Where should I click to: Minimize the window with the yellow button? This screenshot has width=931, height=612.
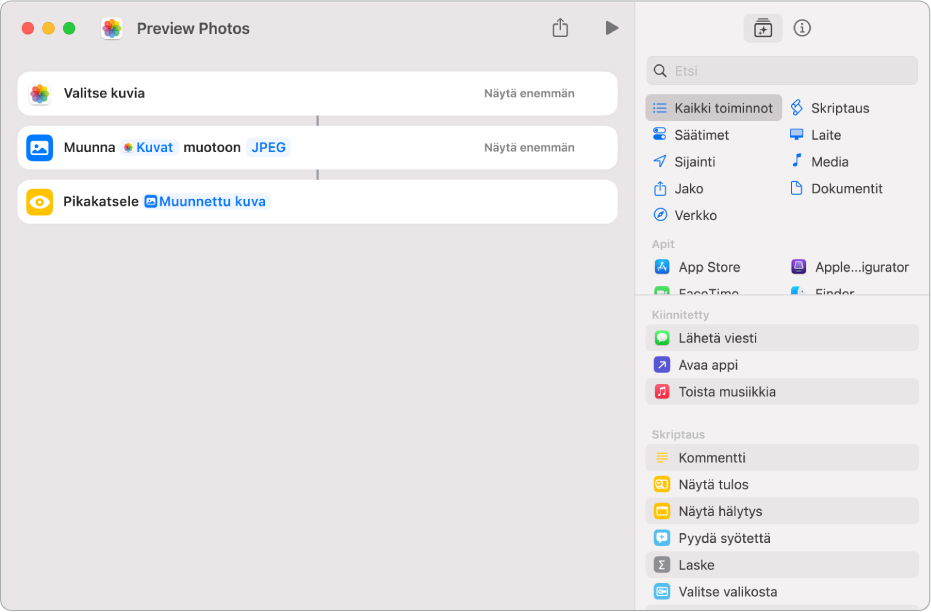[49, 28]
